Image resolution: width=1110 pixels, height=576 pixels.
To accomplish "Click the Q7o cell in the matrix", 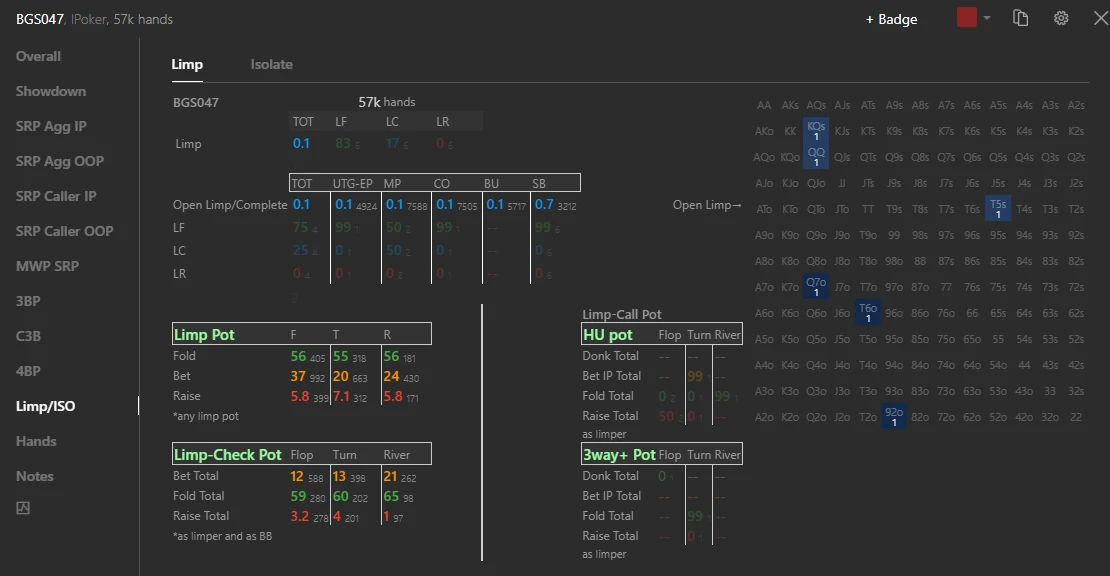I will (816, 287).
